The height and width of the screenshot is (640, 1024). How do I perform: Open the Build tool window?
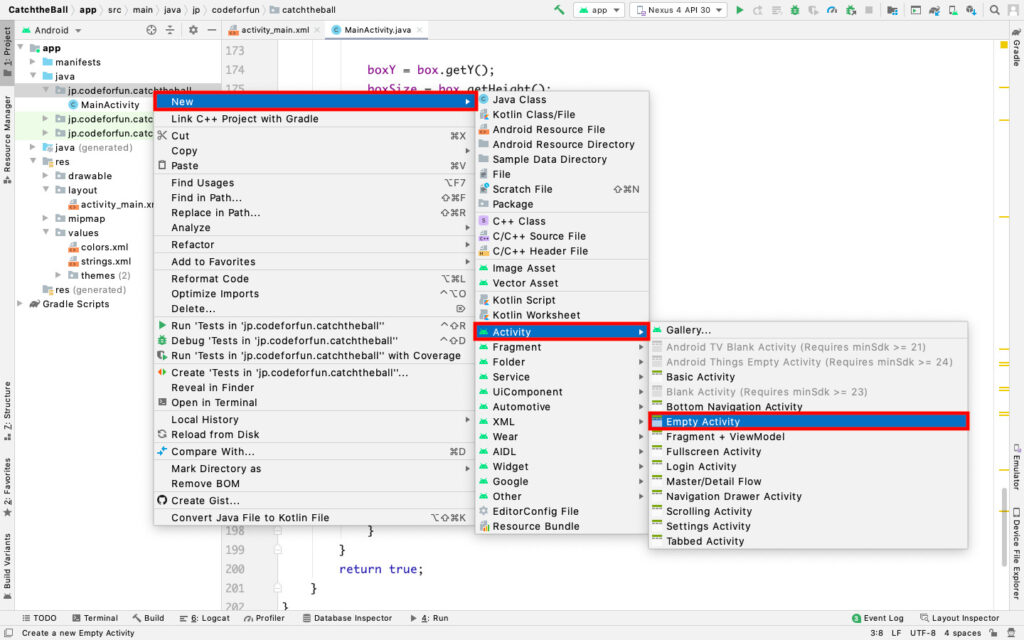point(148,618)
